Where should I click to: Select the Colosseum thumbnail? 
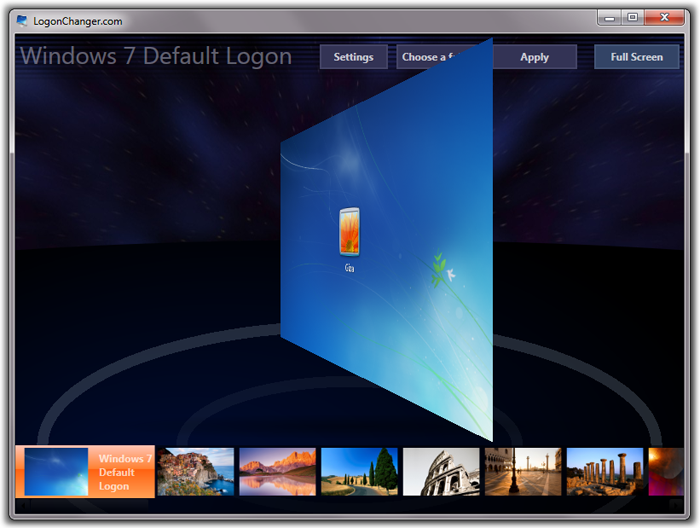441,472
